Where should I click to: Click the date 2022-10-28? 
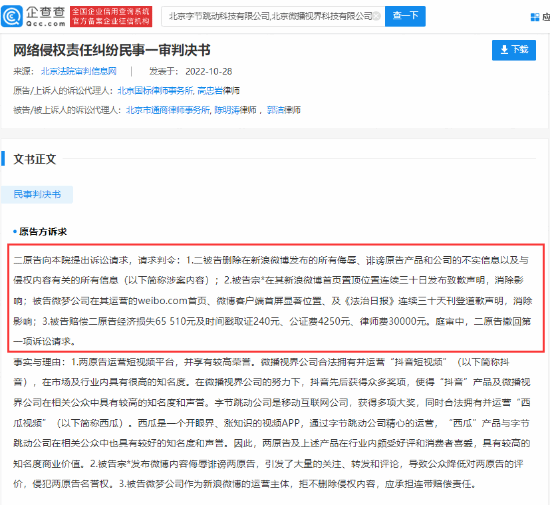click(x=209, y=72)
